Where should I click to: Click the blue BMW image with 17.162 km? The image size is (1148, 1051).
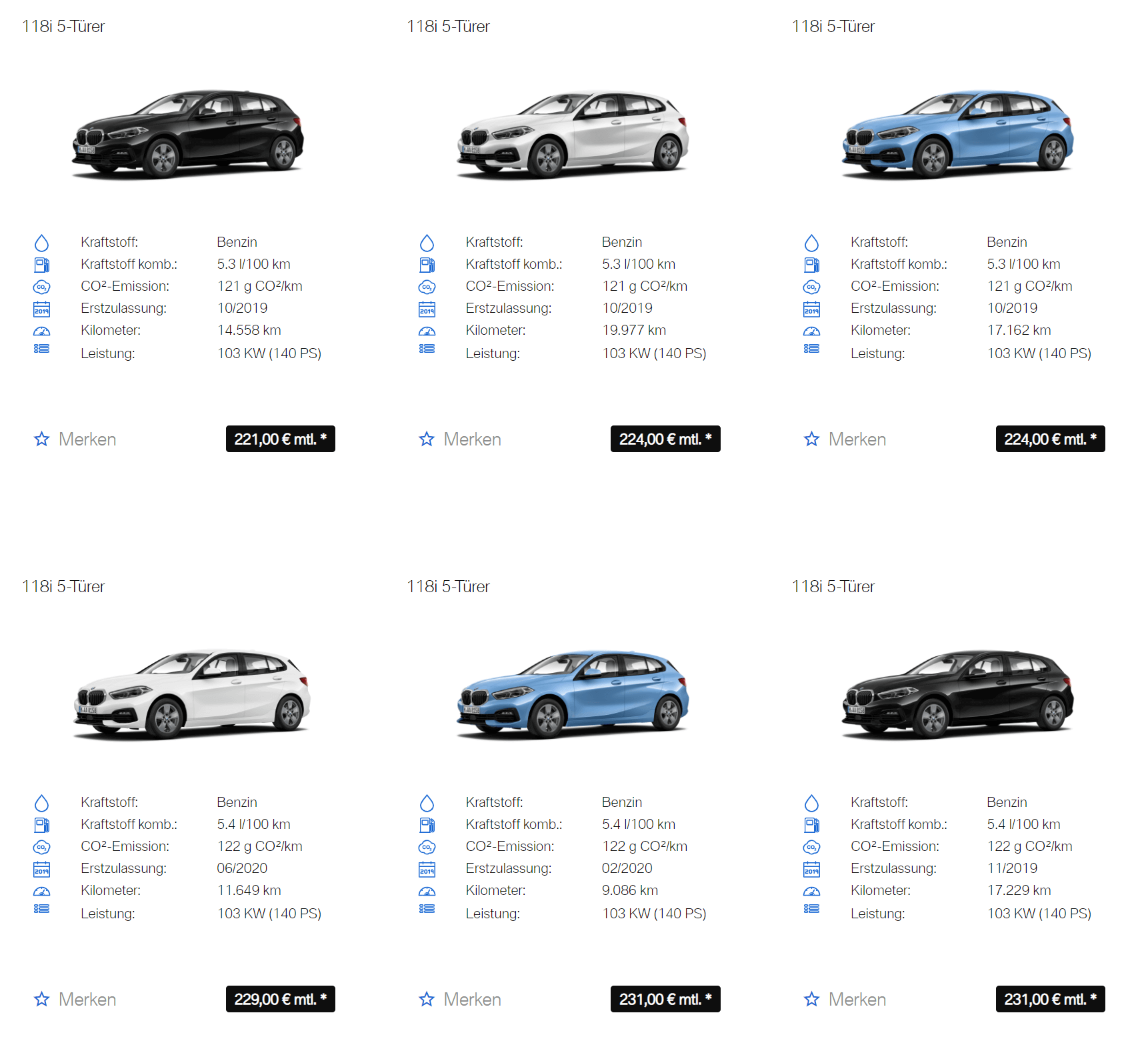click(958, 135)
